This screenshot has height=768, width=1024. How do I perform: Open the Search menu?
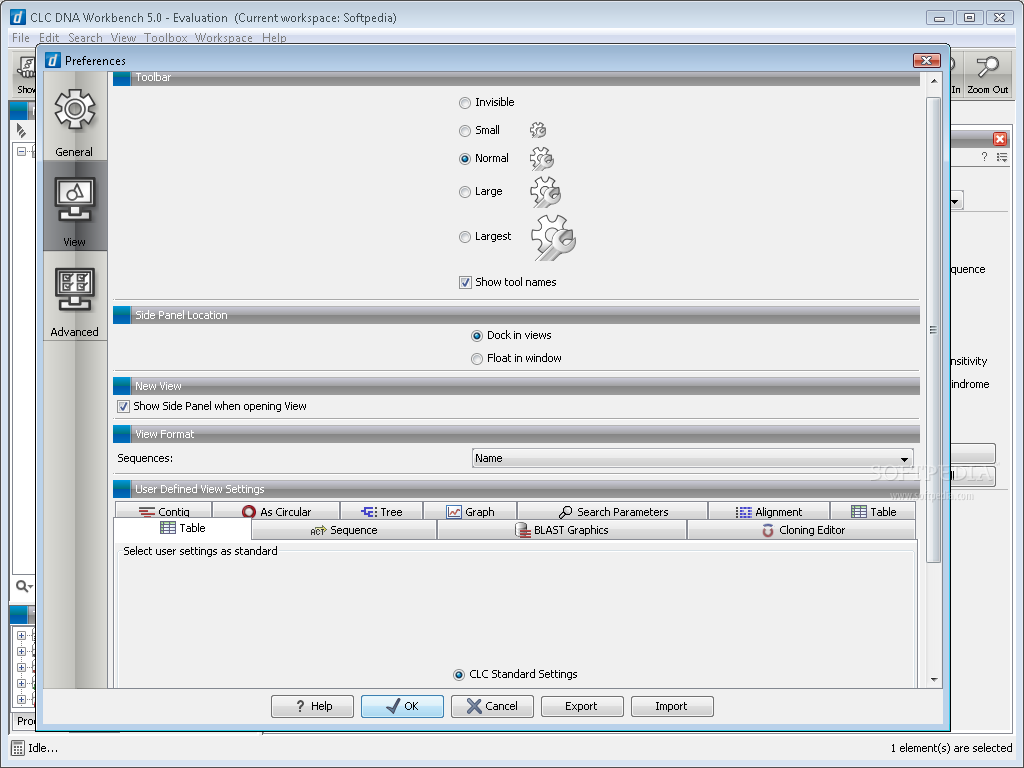pyautogui.click(x=86, y=38)
